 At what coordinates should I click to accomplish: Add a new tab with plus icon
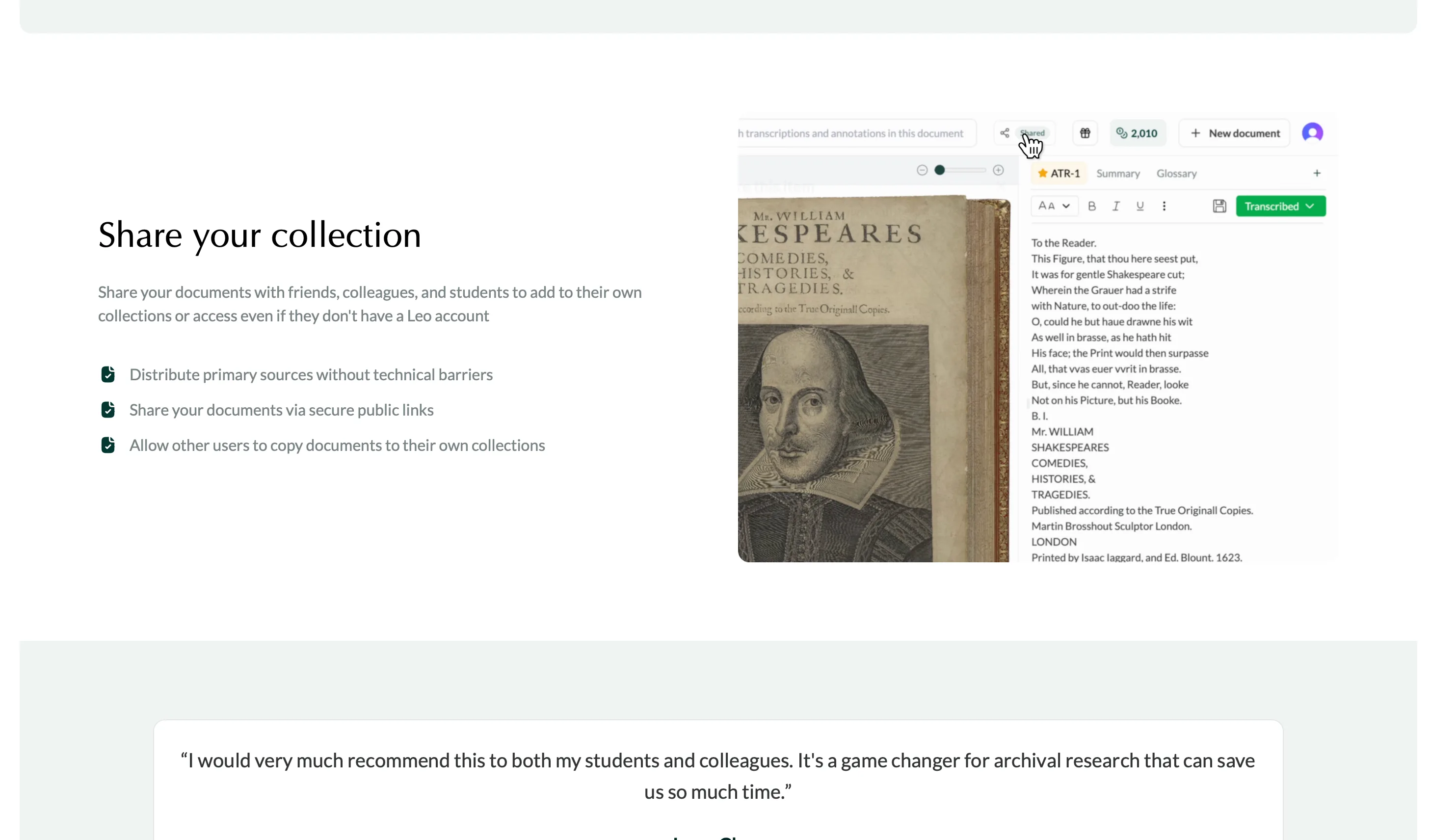tap(1317, 173)
